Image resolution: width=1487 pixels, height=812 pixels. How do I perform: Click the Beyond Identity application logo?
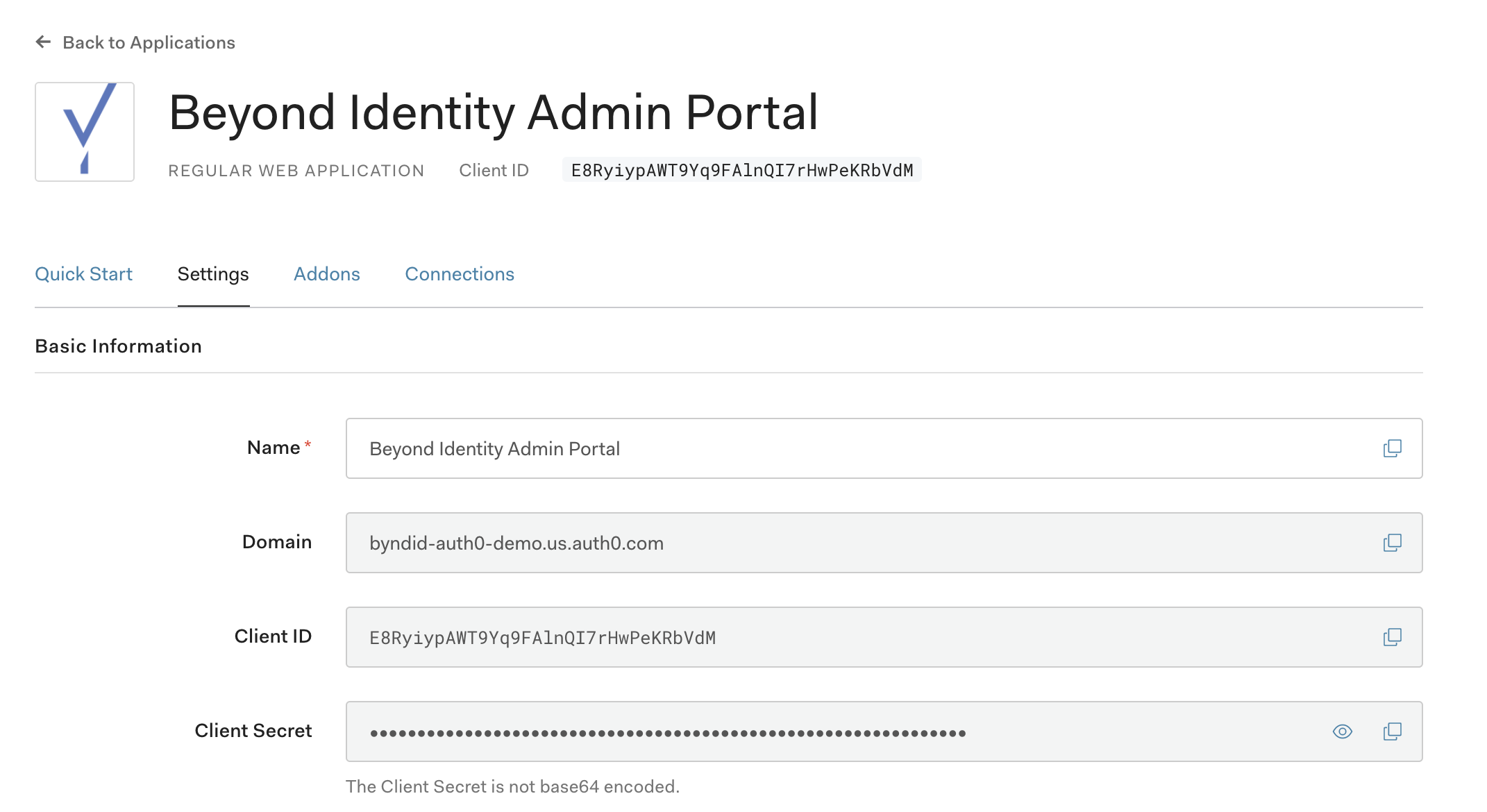click(85, 130)
